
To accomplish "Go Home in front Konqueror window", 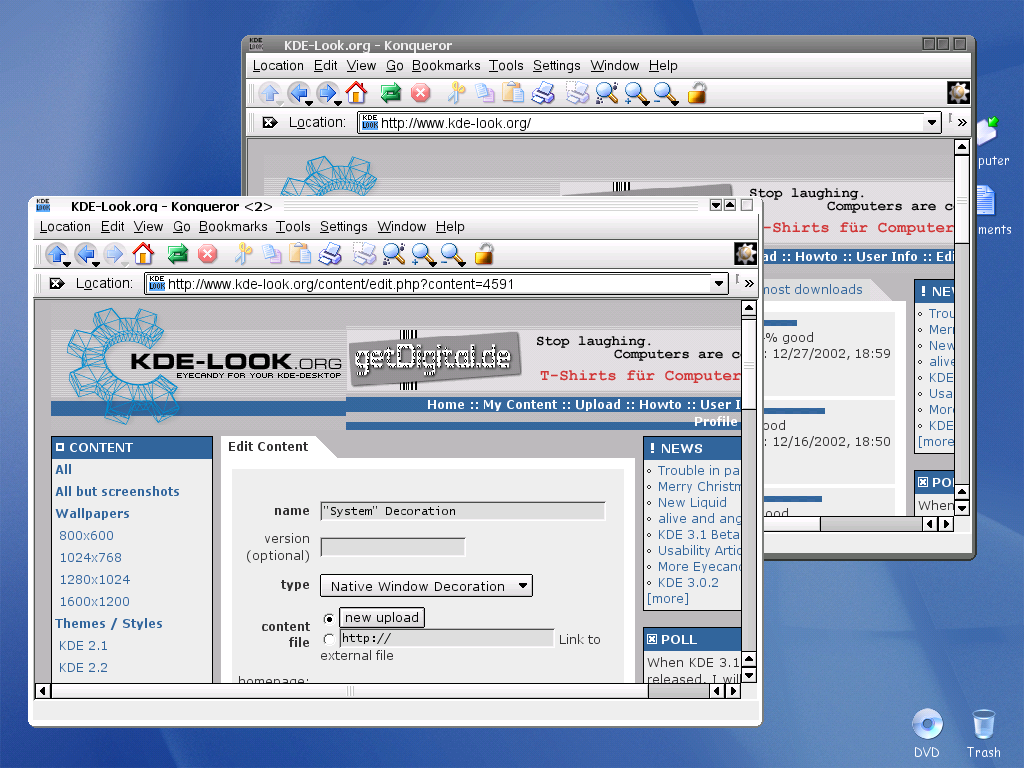I will [x=143, y=253].
